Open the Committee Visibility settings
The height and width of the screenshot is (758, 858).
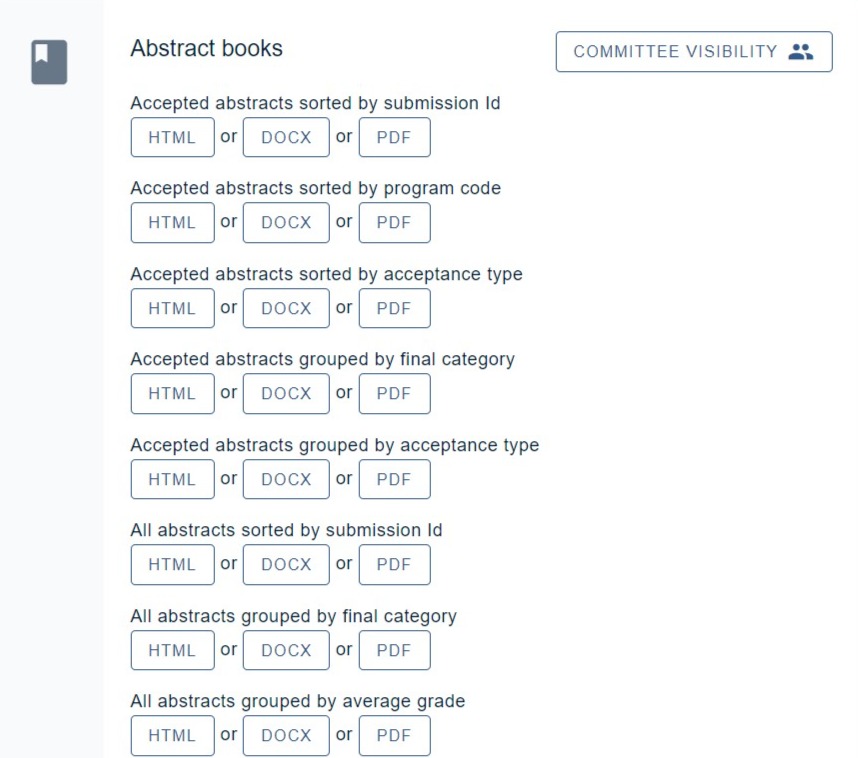pyautogui.click(x=694, y=52)
